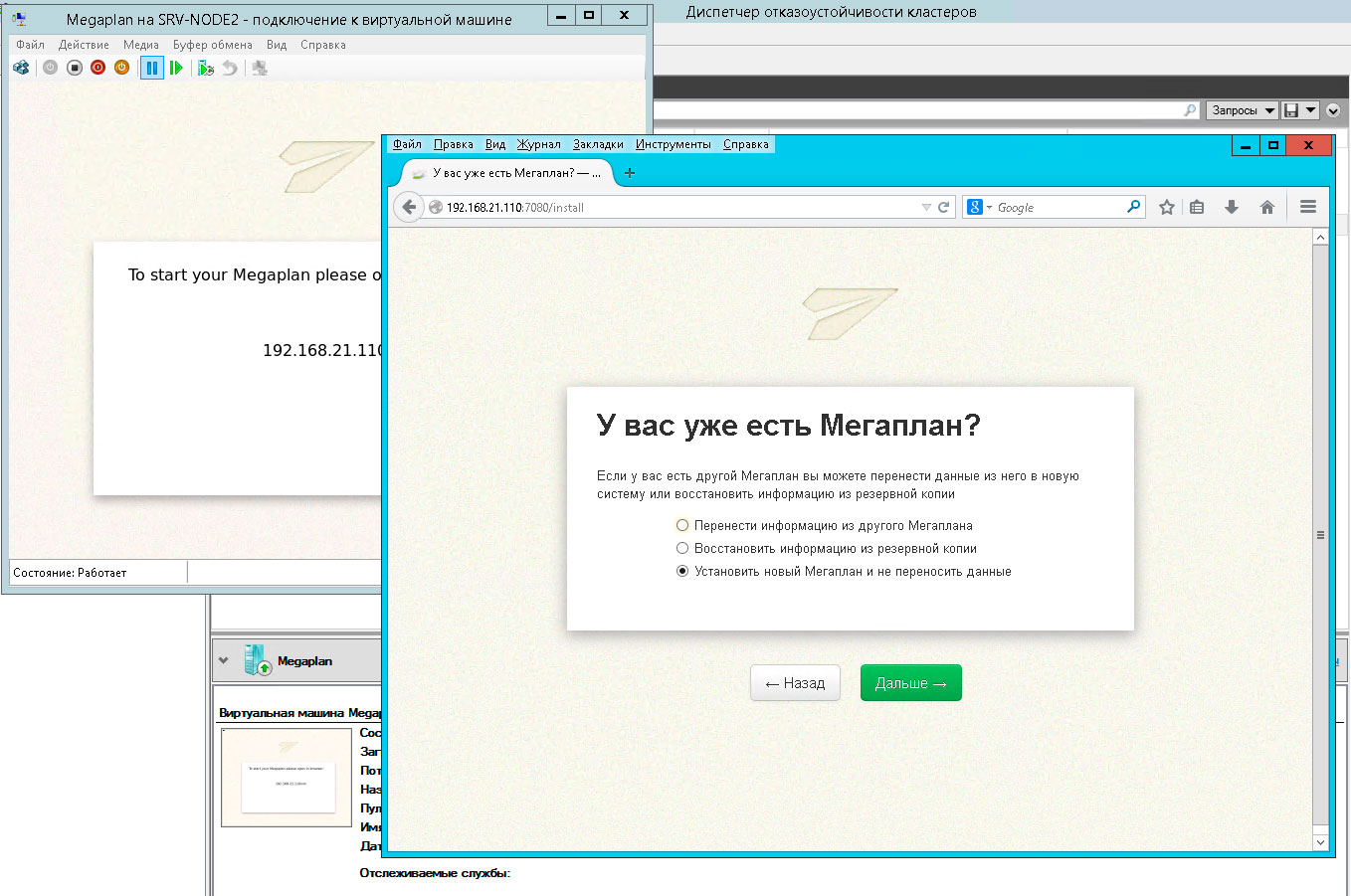
Task: Open the Firefox Правка menu
Action: pyautogui.click(x=454, y=144)
